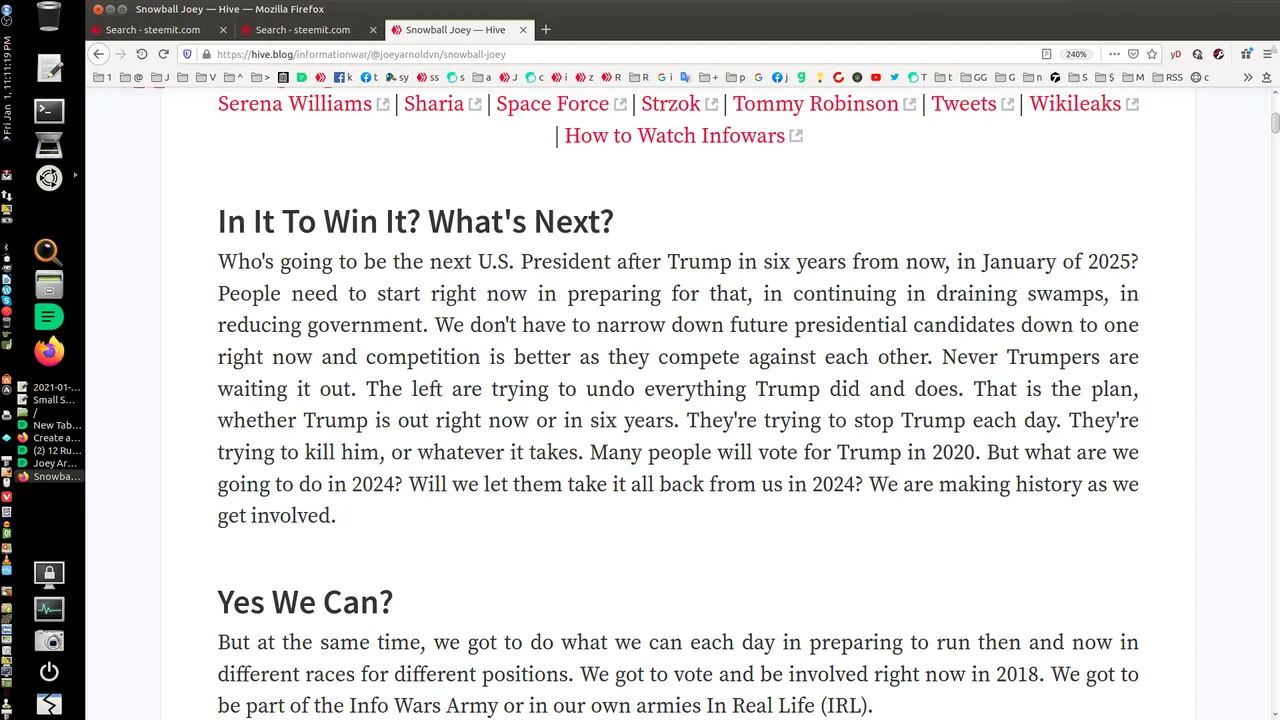Switch to the 'Small S...' window in the window list
1280x720 pixels.
[50, 400]
